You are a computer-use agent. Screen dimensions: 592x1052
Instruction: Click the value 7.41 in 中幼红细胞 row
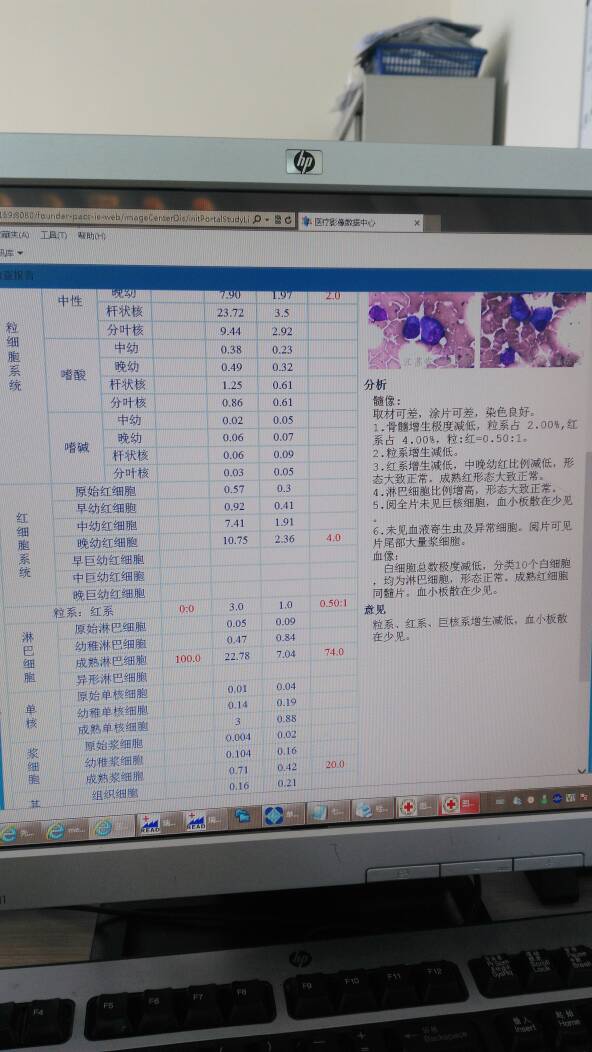234,523
